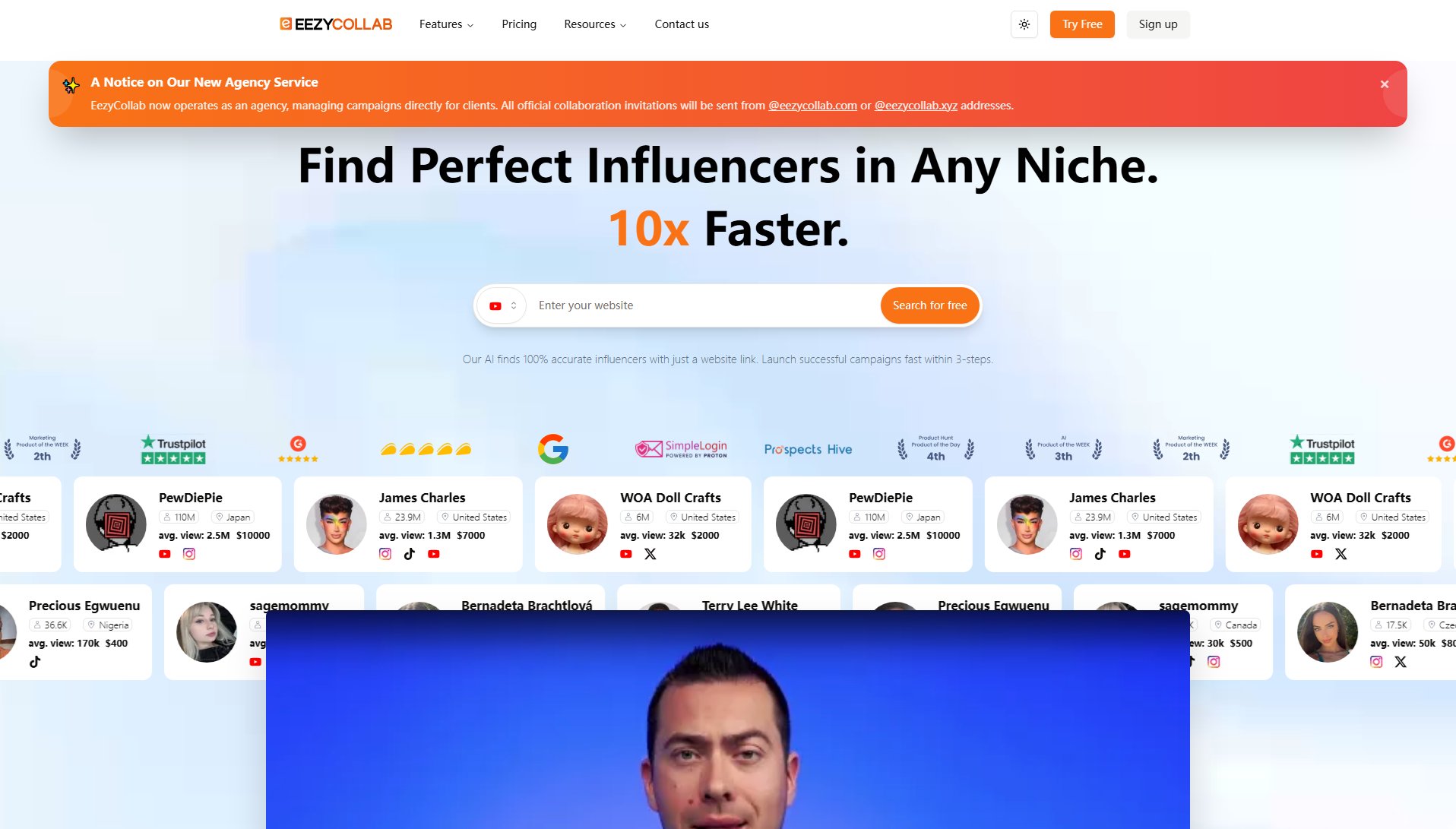Dismiss the agency notice banner
Screen dimensions: 1456x829
tap(1385, 84)
